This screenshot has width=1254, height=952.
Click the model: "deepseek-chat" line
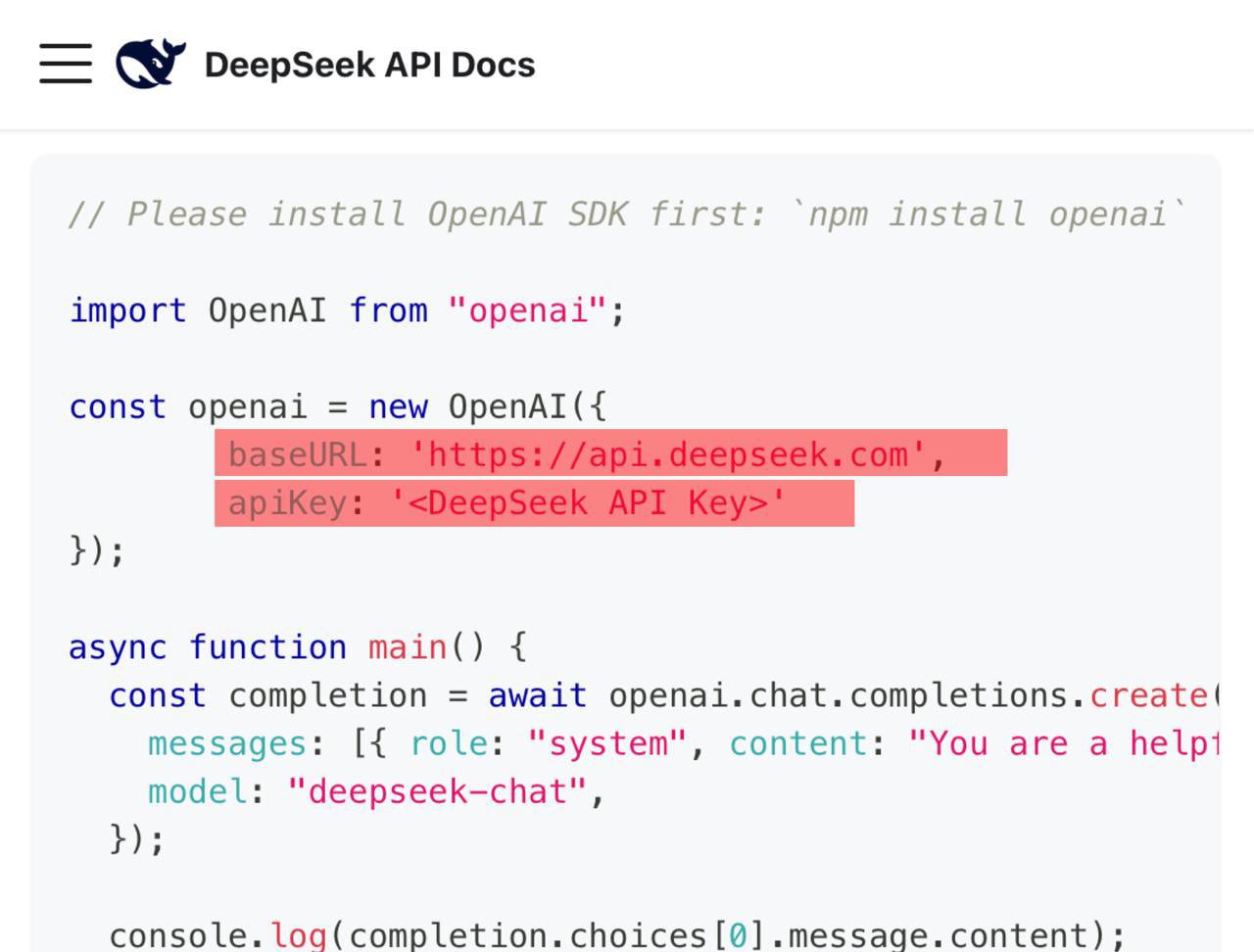[x=377, y=791]
